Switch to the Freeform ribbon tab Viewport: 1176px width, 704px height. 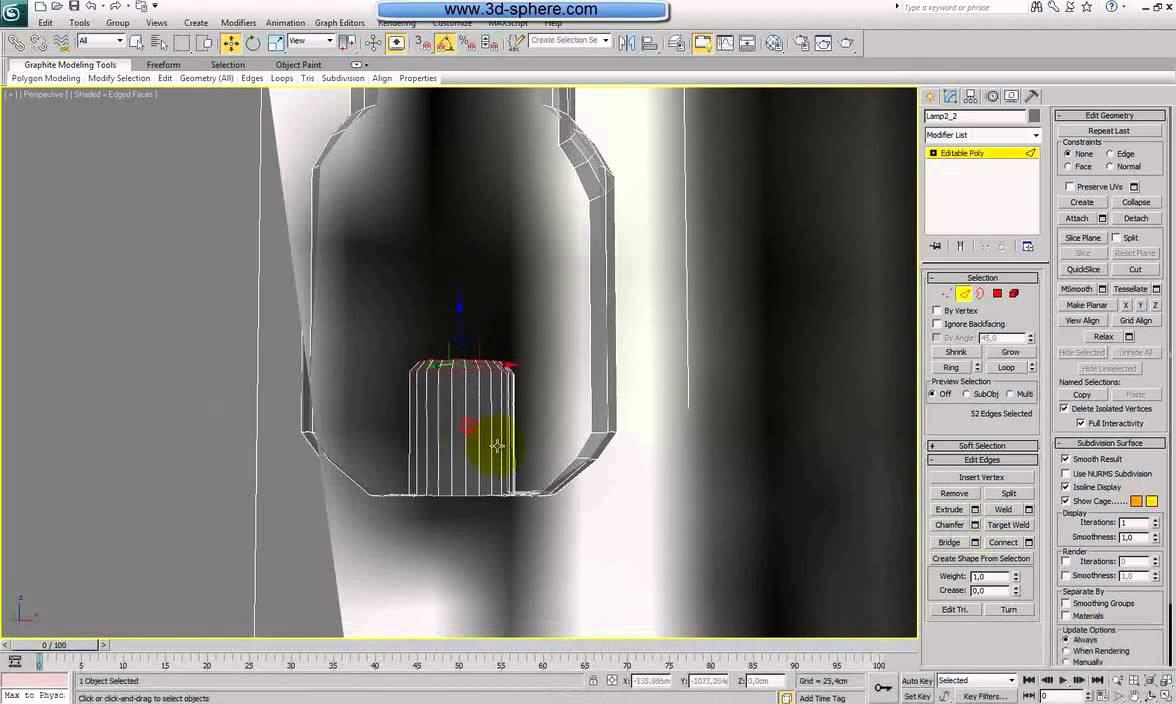tap(163, 65)
